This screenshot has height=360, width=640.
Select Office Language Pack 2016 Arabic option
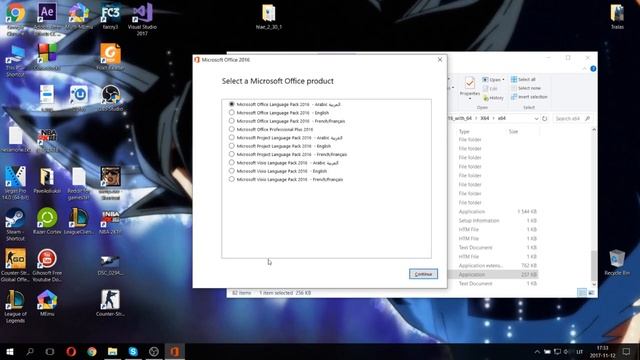pos(284,104)
